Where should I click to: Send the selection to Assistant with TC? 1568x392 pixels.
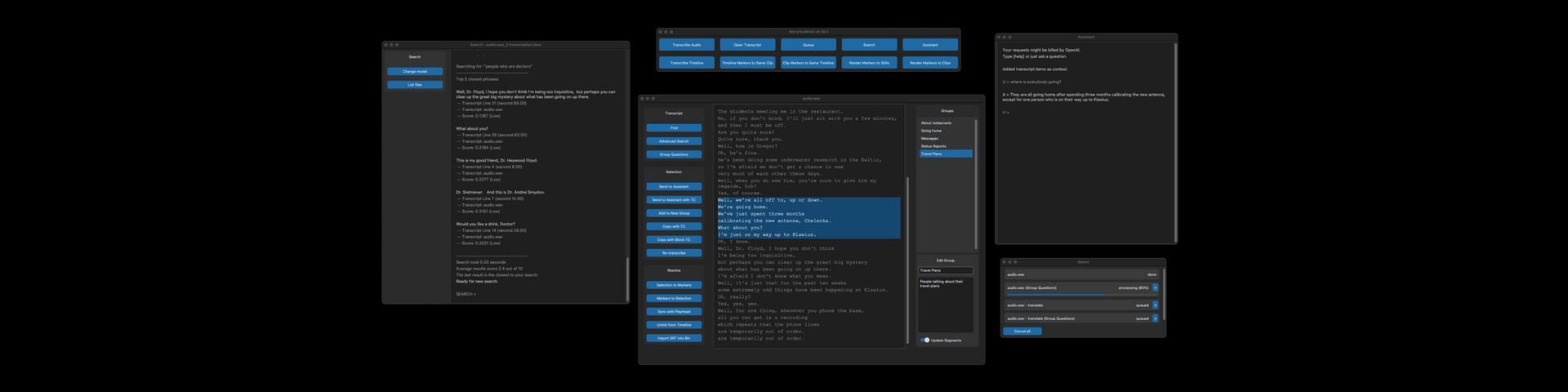674,200
